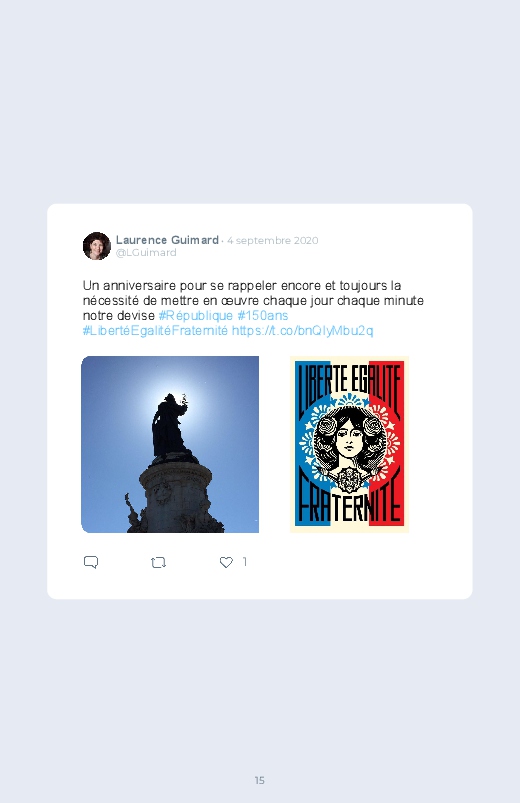
Task: Open Laurence Guimard's profile avatar
Action: (97, 246)
